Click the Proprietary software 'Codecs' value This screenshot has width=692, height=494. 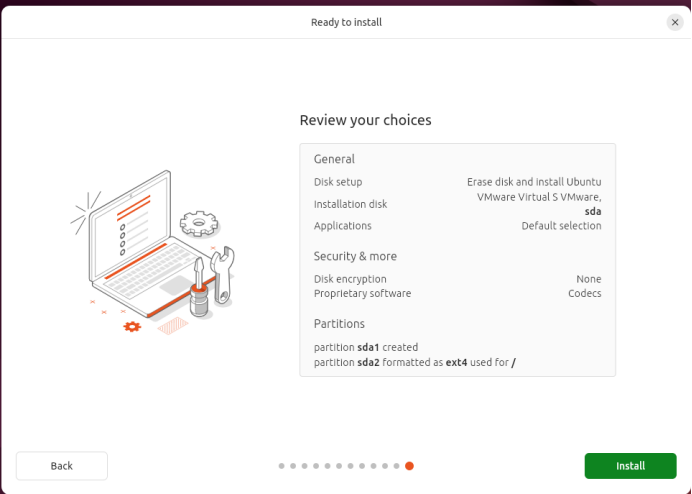[x=585, y=293]
